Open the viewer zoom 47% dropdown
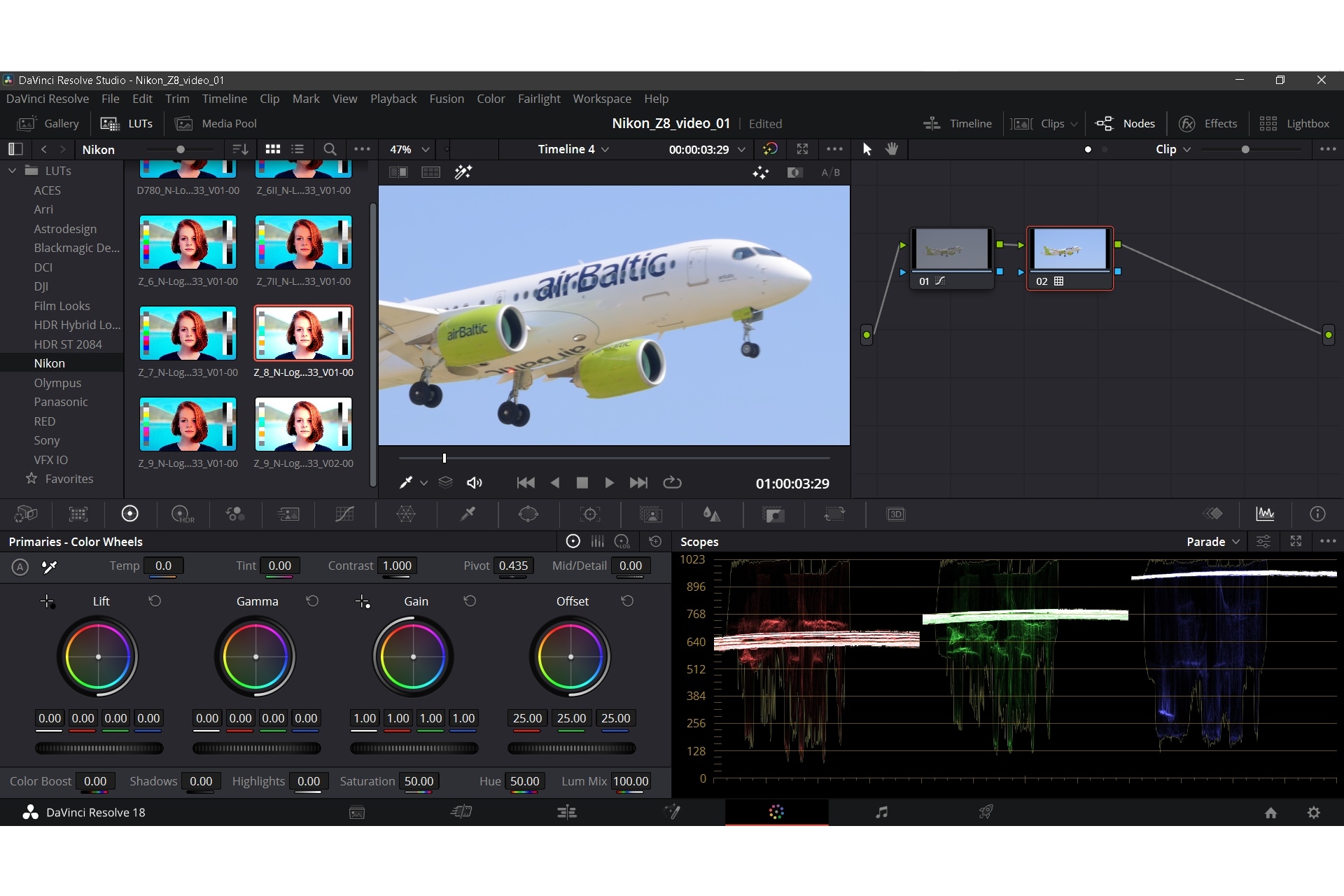Viewport: 1344px width, 896px height. [409, 150]
